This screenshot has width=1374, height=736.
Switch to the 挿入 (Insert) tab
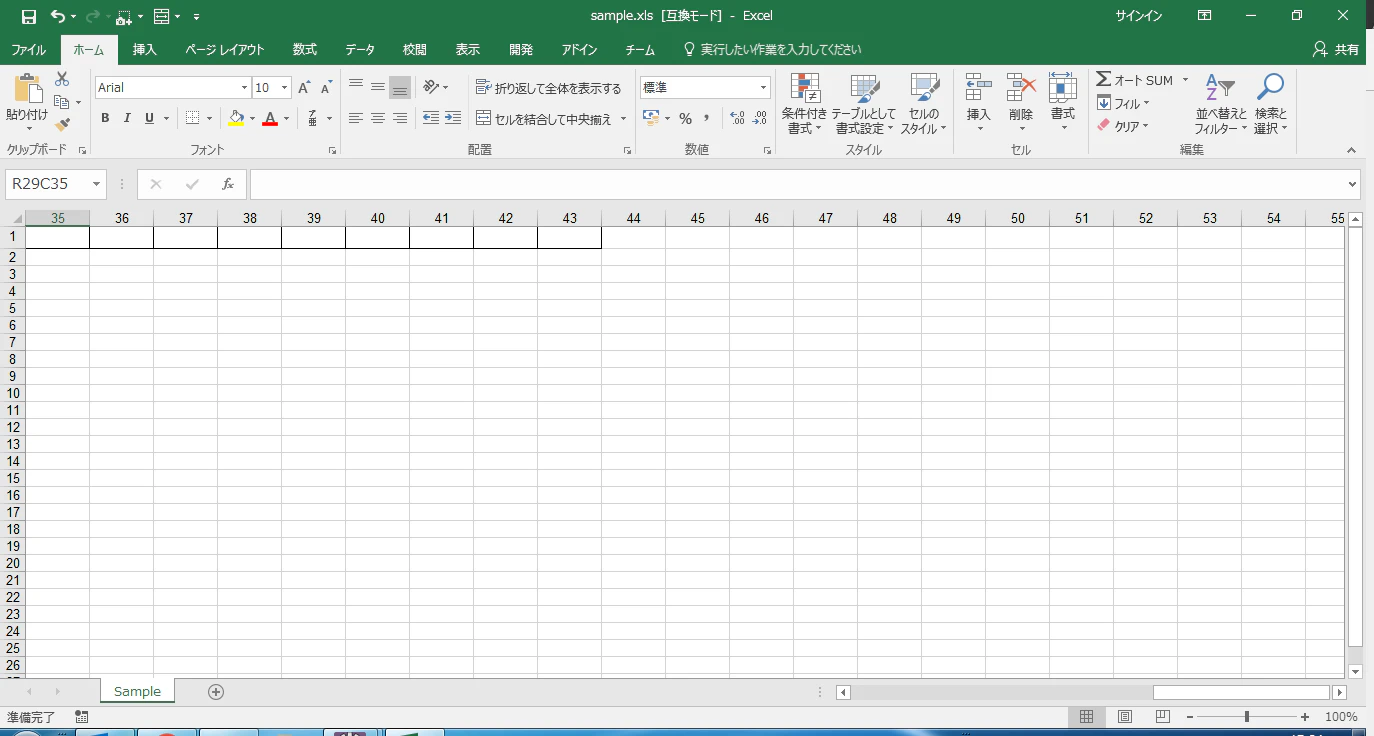click(x=145, y=49)
